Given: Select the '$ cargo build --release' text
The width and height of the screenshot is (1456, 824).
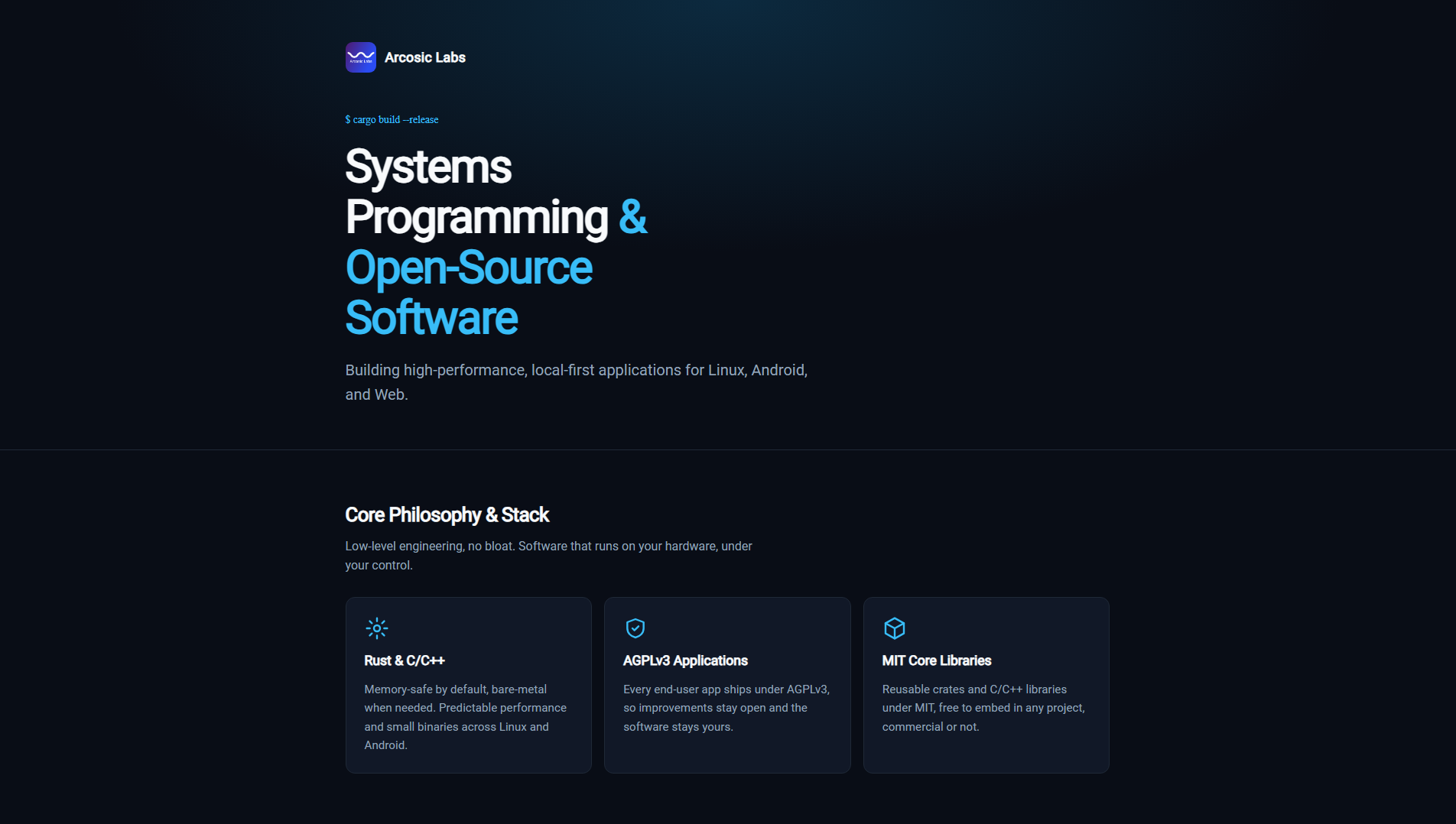Looking at the screenshot, I should tap(392, 119).
